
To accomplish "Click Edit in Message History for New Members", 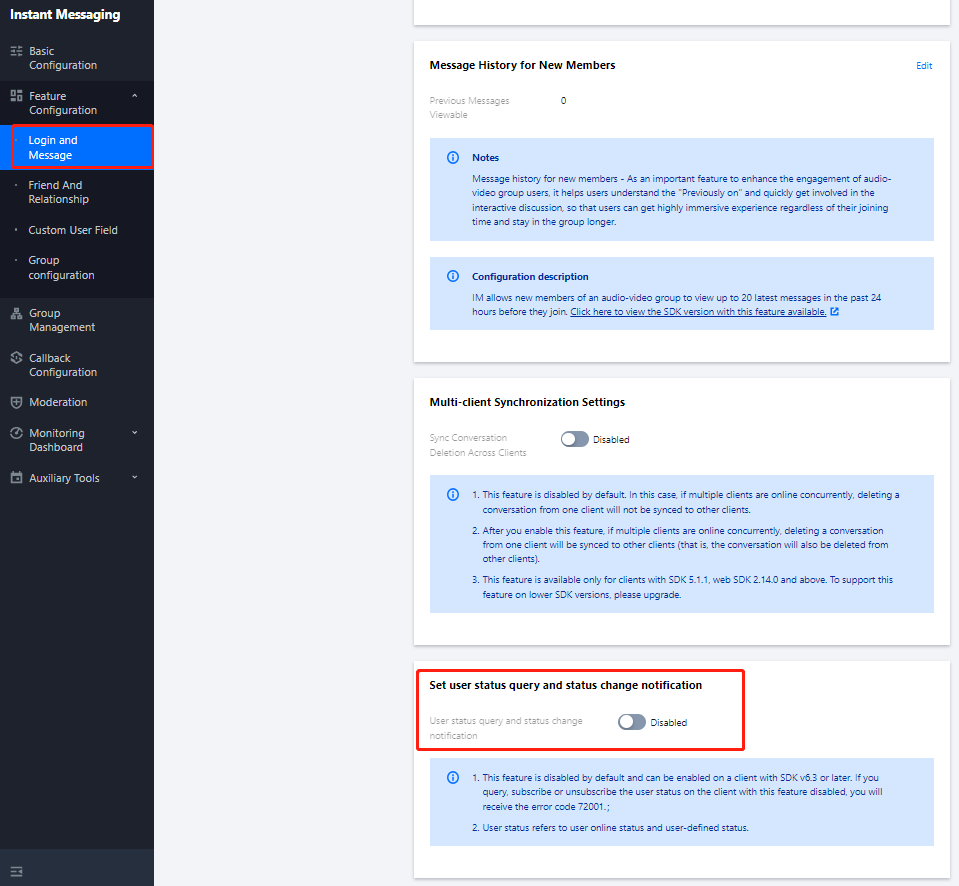I will click(x=924, y=65).
